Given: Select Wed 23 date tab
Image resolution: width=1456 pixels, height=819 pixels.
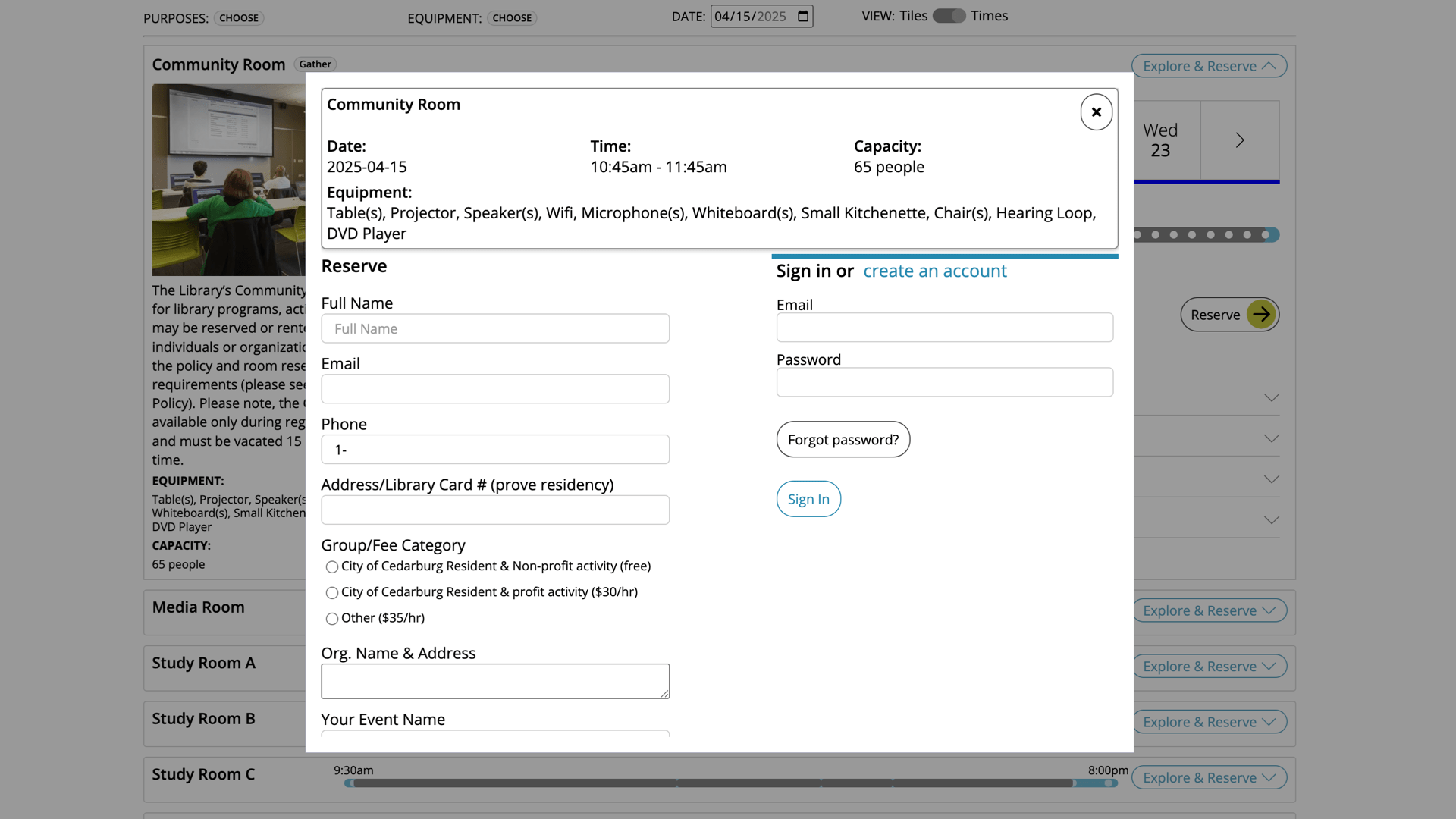Looking at the screenshot, I should (1160, 140).
